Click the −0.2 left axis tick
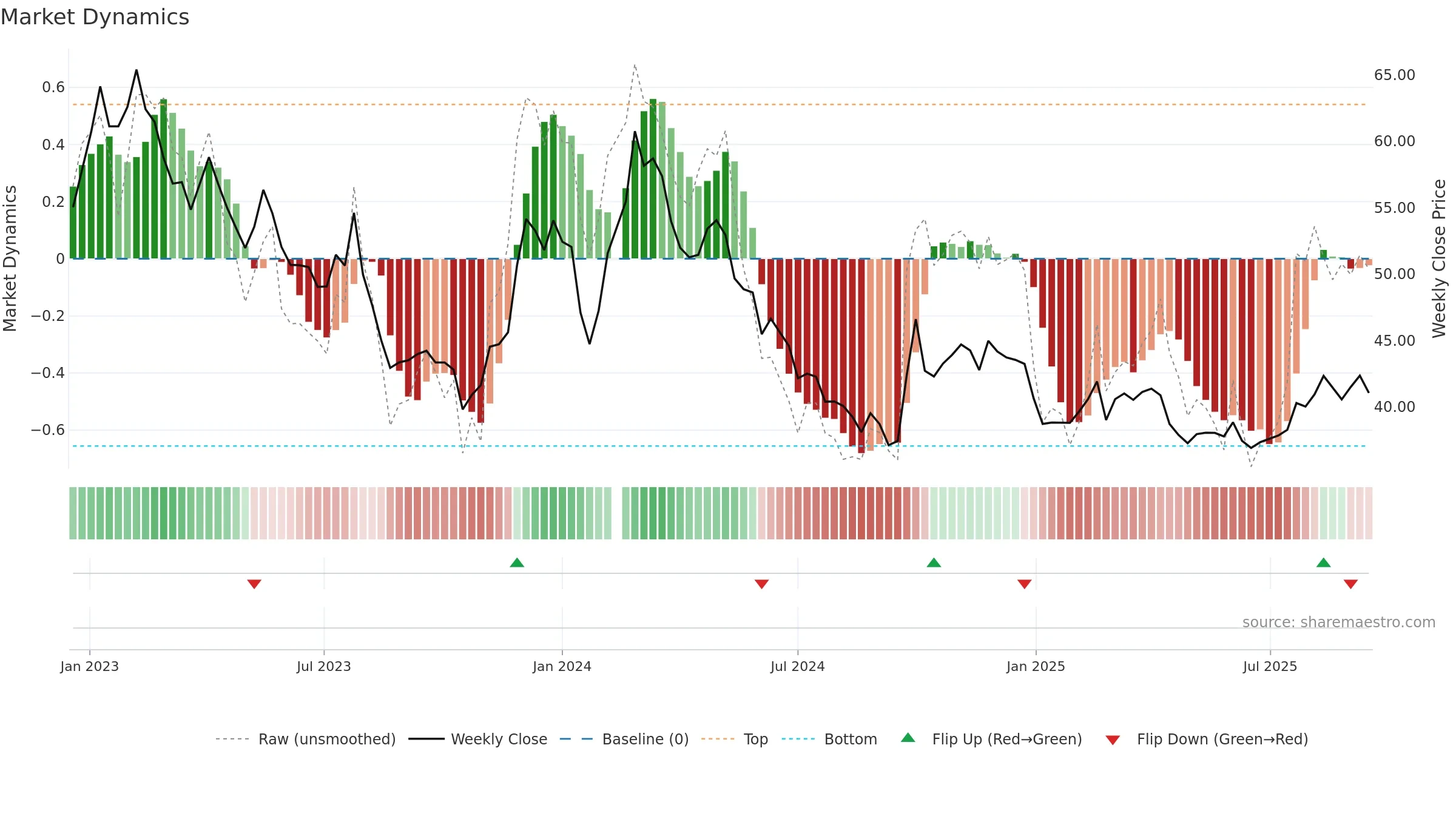1456x819 pixels. [x=48, y=316]
